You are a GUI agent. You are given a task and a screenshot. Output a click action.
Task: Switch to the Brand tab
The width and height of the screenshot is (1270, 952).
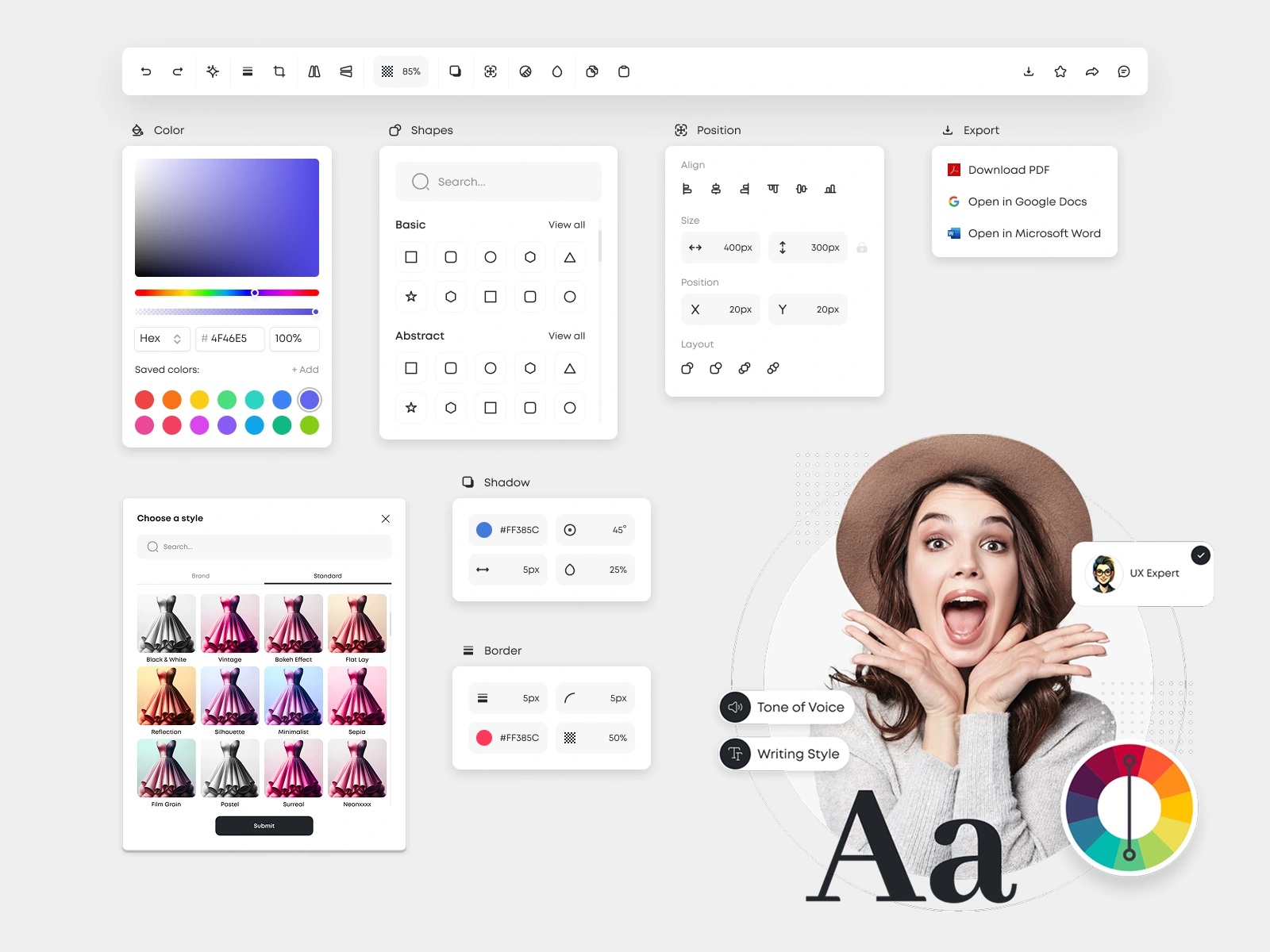[201, 576]
